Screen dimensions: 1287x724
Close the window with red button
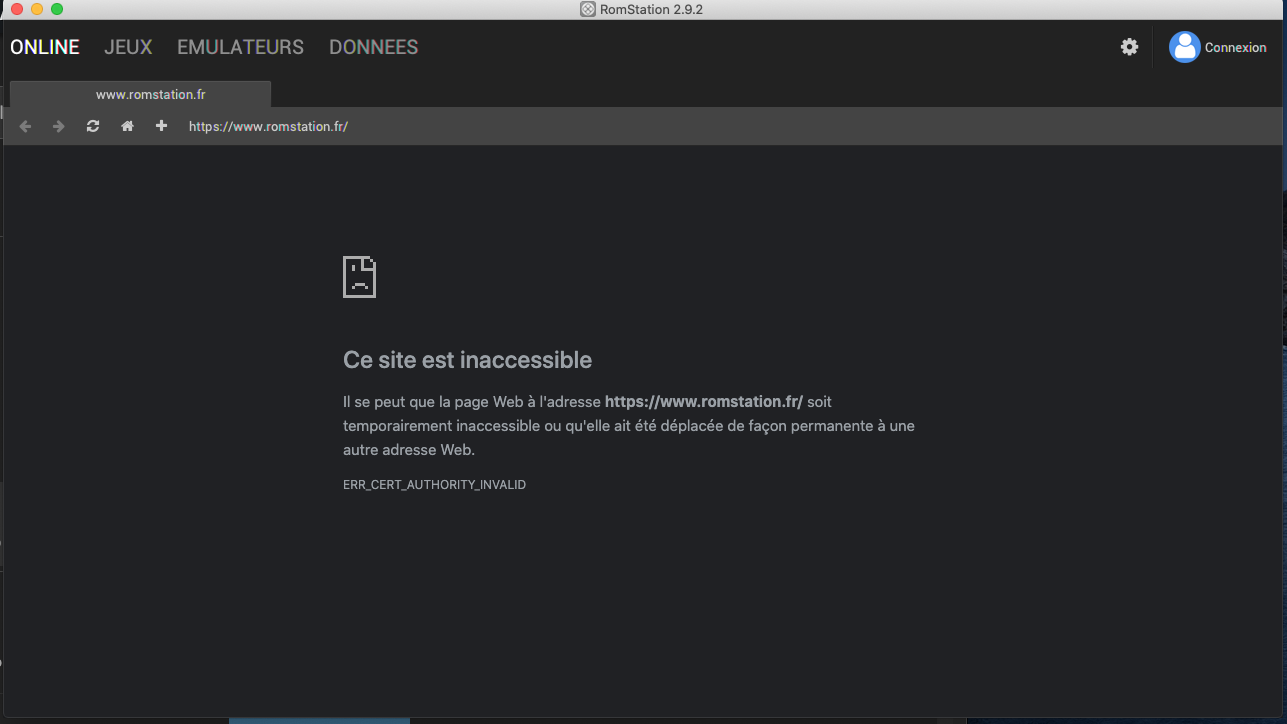pos(17,9)
